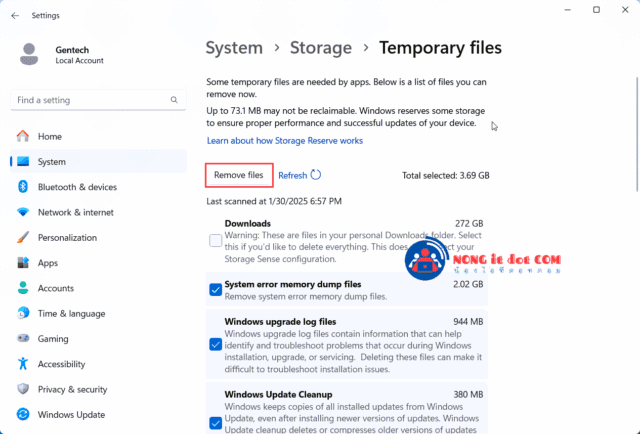
Task: Open Apps settings category
Action: tap(99, 263)
